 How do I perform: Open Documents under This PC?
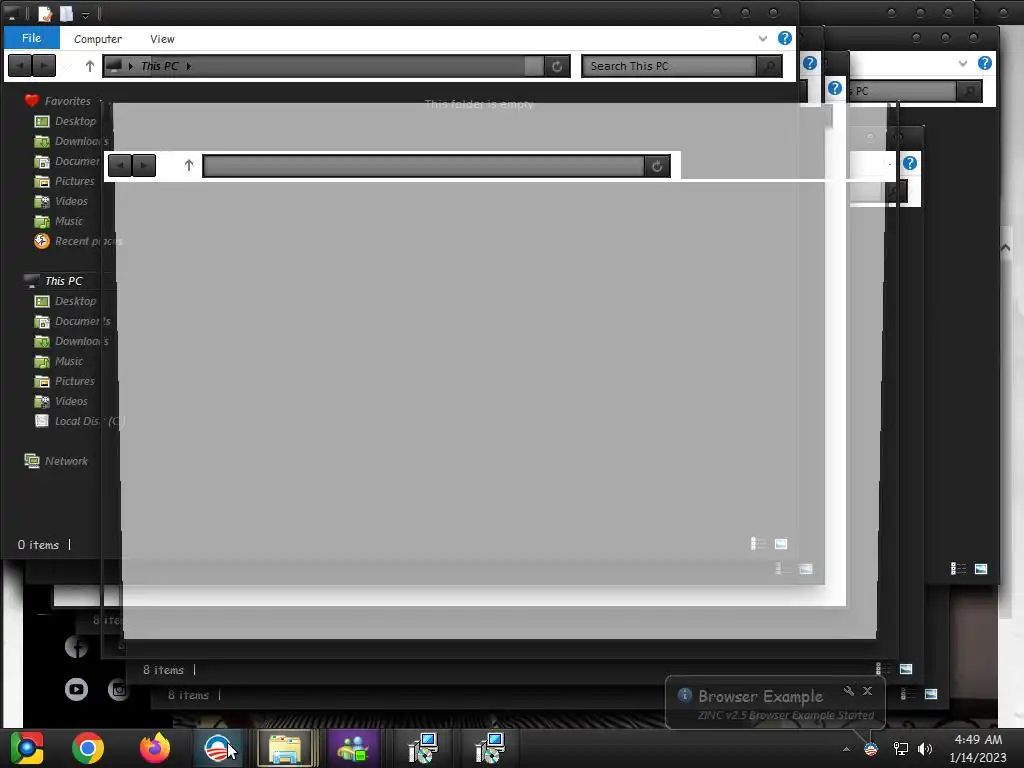click(x=72, y=321)
